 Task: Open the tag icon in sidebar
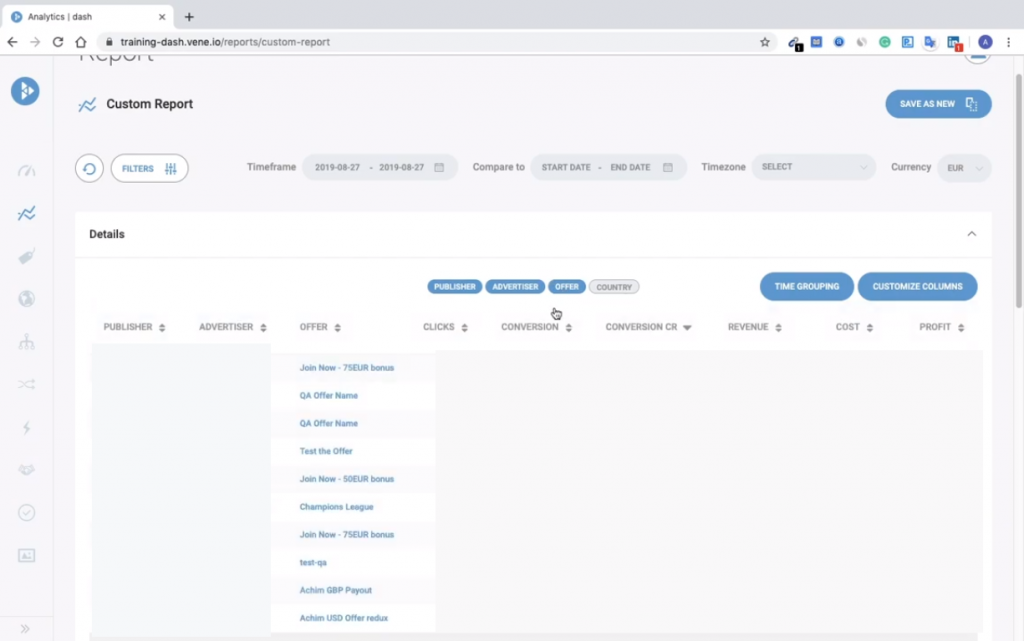(26, 257)
